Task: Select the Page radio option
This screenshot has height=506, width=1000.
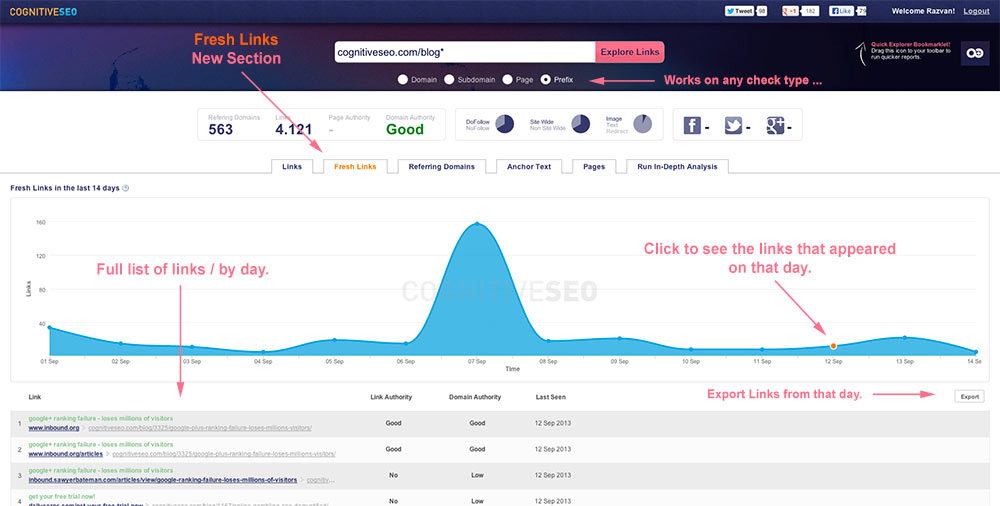Action: point(507,80)
